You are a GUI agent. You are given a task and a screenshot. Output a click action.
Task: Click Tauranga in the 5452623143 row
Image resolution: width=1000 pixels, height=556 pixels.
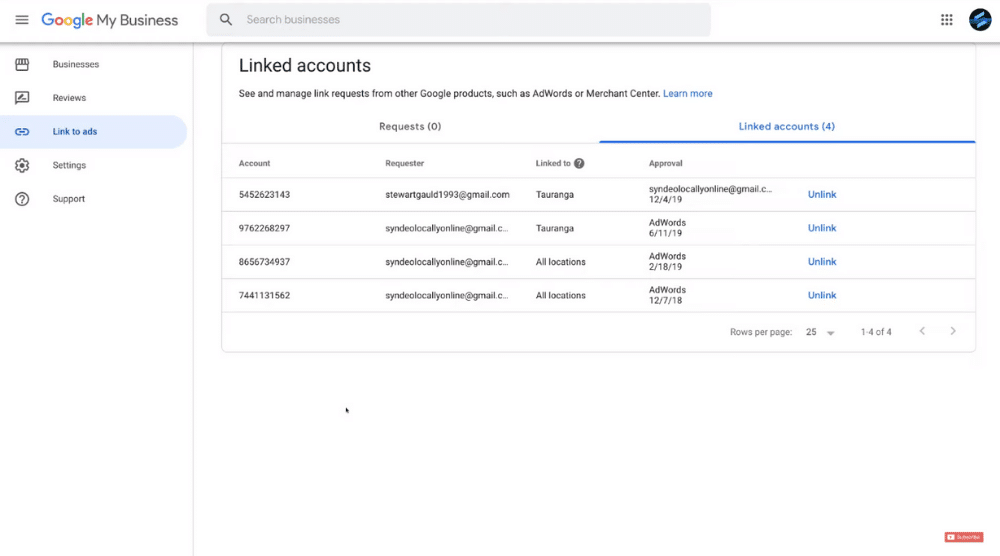[554, 194]
